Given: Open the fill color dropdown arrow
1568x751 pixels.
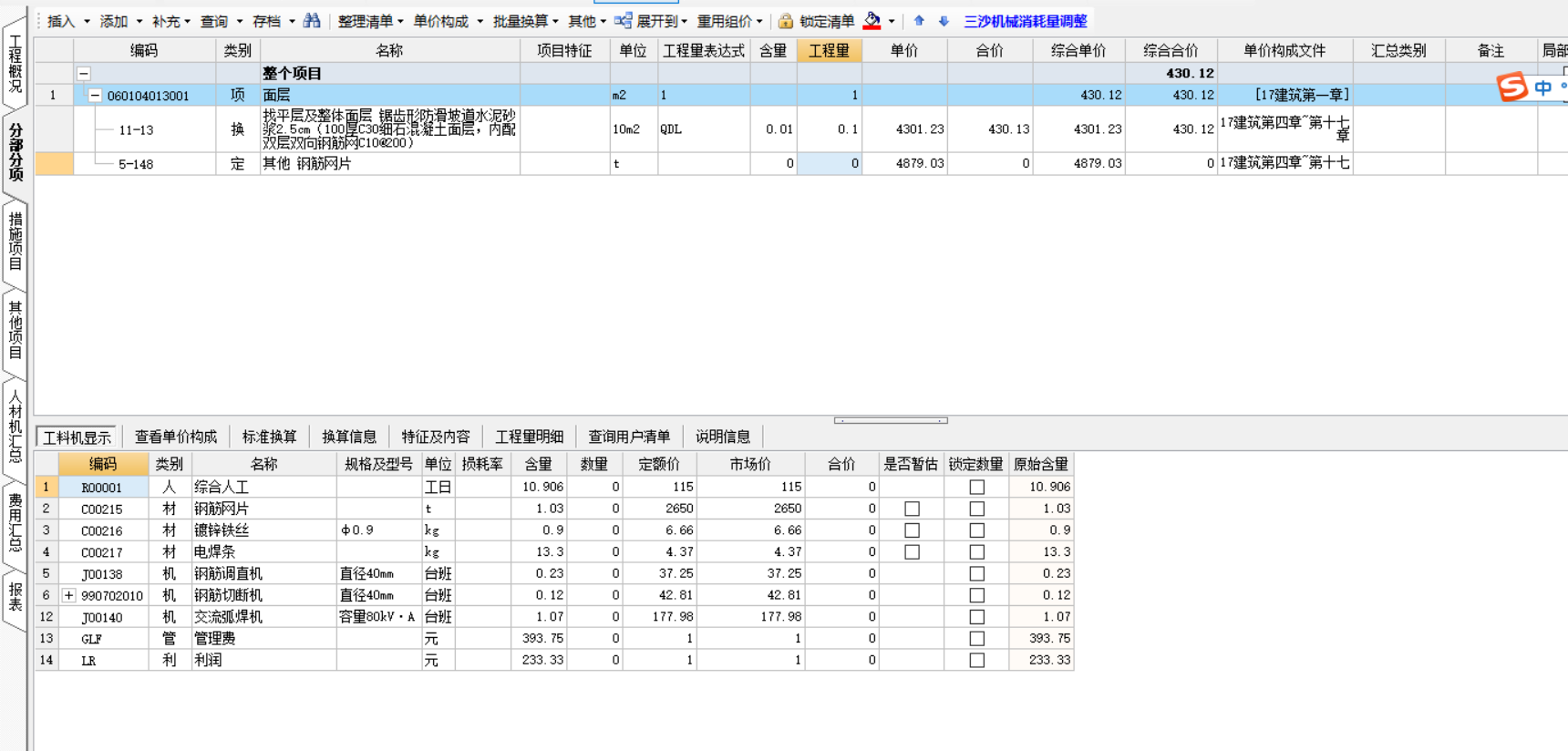Looking at the screenshot, I should tap(892, 21).
